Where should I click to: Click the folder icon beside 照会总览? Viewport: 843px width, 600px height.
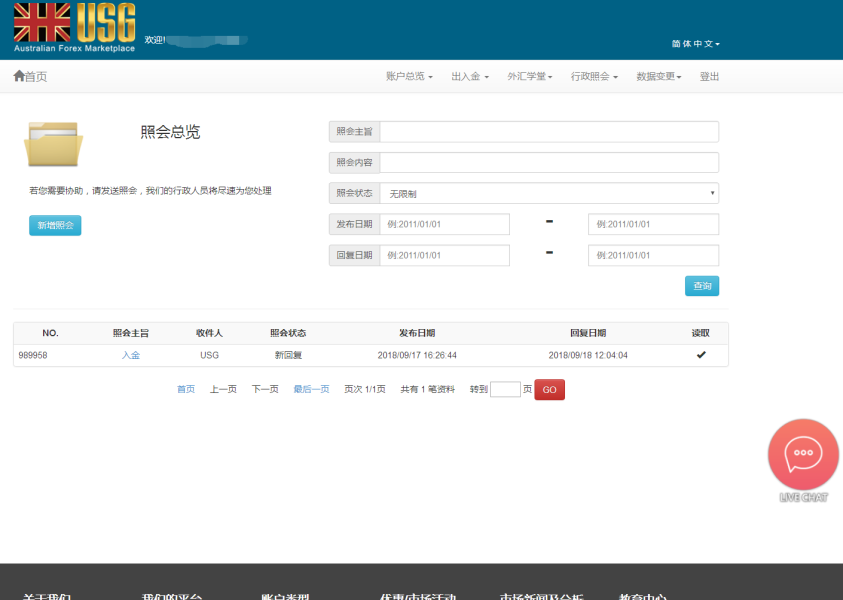[x=53, y=145]
